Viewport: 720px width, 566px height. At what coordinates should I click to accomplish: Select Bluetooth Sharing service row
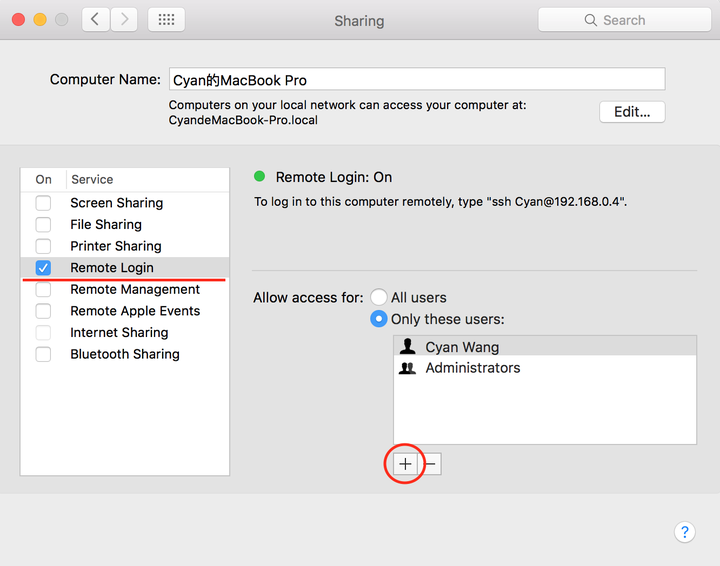pos(125,354)
